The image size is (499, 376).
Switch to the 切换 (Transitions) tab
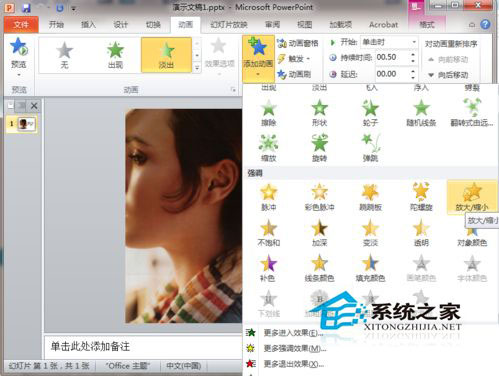pos(153,24)
